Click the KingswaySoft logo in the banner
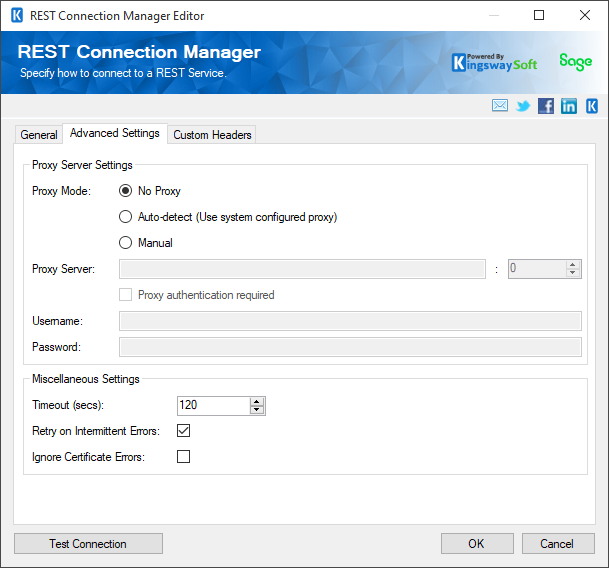 tap(495, 63)
